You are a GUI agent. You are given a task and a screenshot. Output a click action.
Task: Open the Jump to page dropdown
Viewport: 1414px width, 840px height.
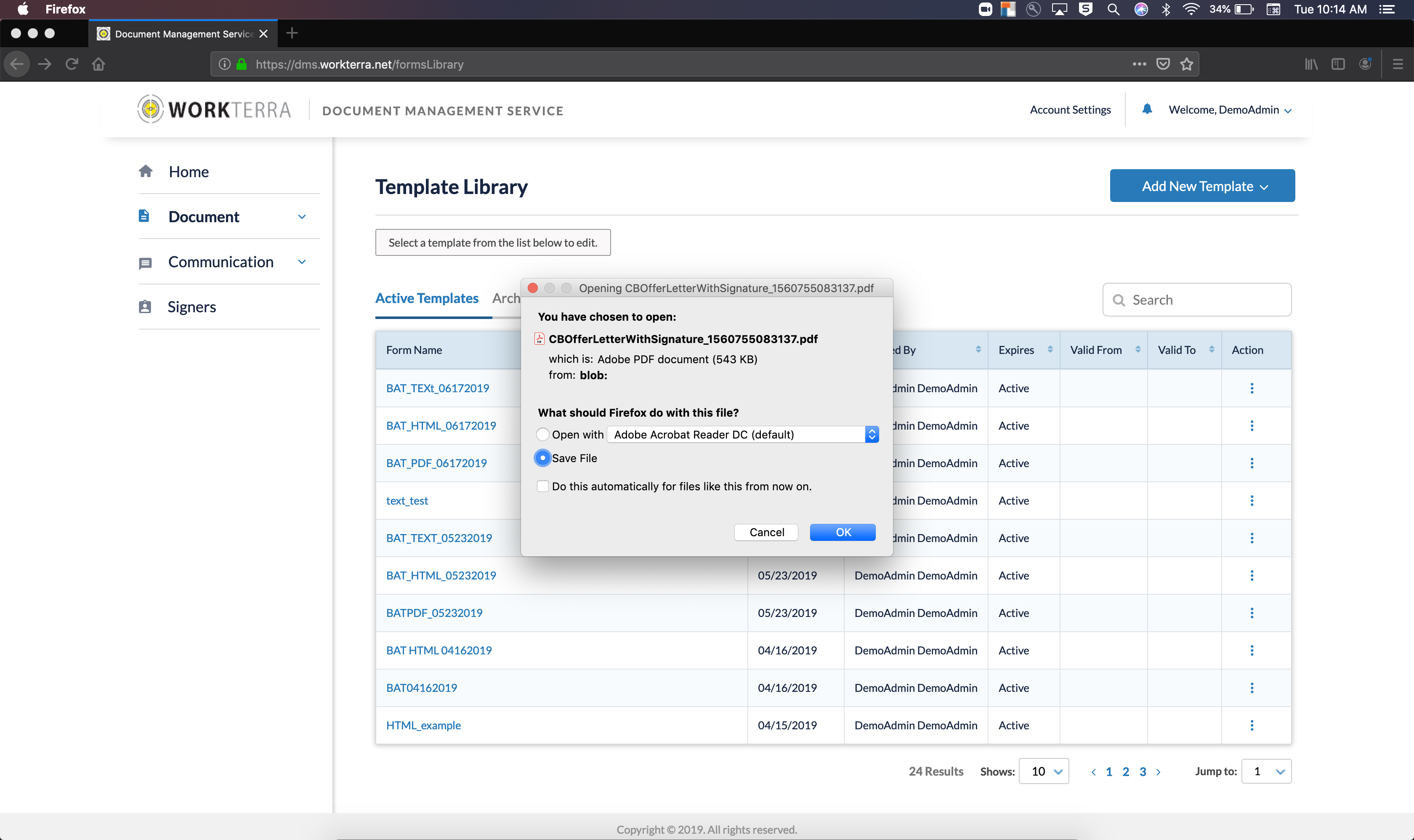tap(1266, 771)
